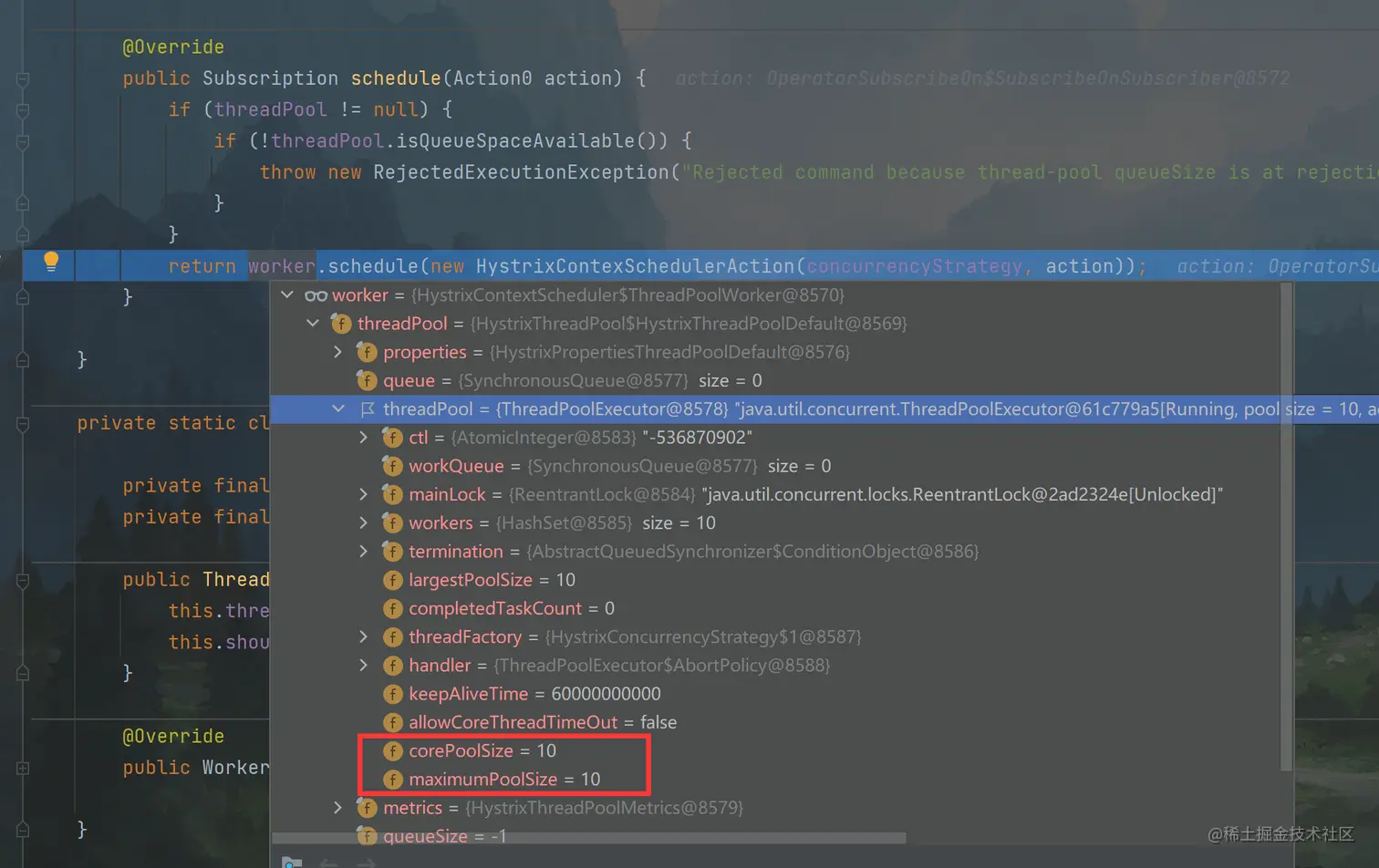Select the maximumPoolSize = 10 row
1379x868 pixels.
(775, 780)
